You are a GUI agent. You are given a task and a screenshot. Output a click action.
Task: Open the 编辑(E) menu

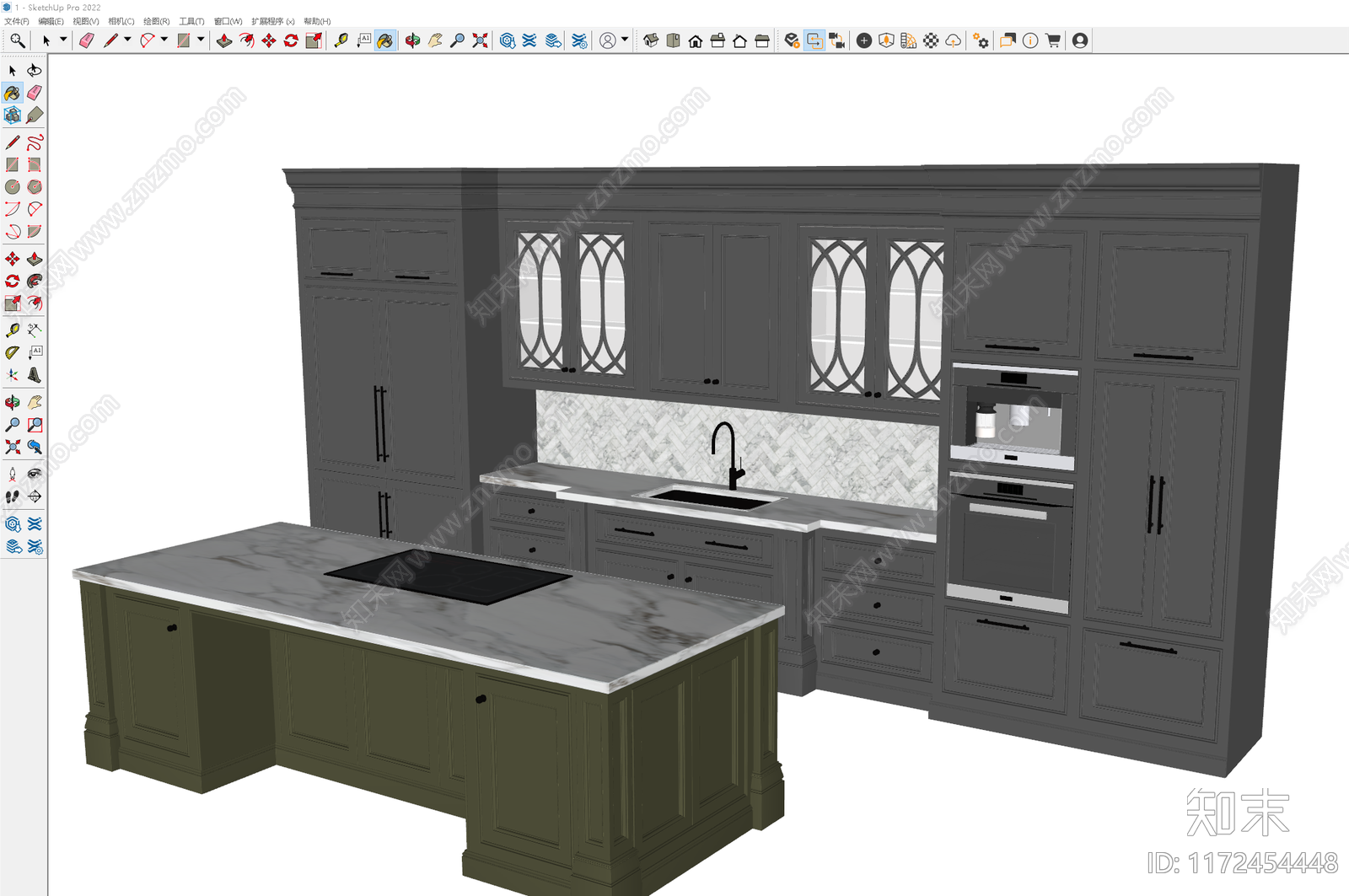[x=51, y=21]
